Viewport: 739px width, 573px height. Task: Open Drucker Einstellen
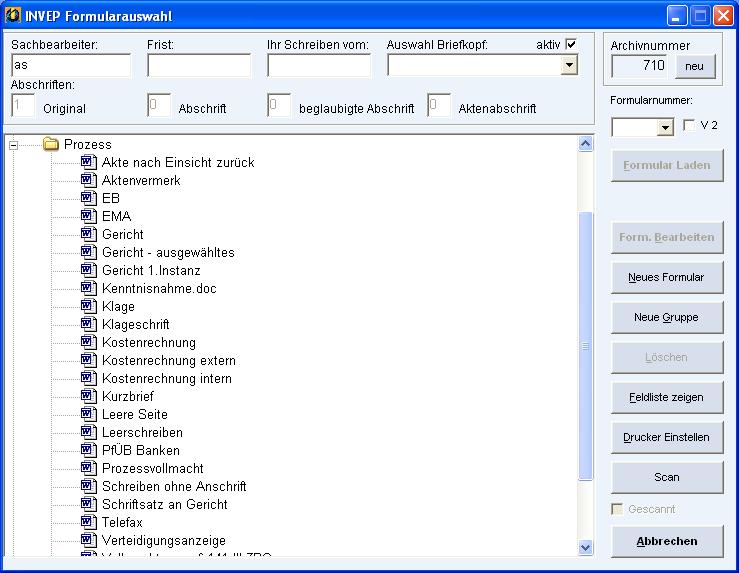coord(667,437)
